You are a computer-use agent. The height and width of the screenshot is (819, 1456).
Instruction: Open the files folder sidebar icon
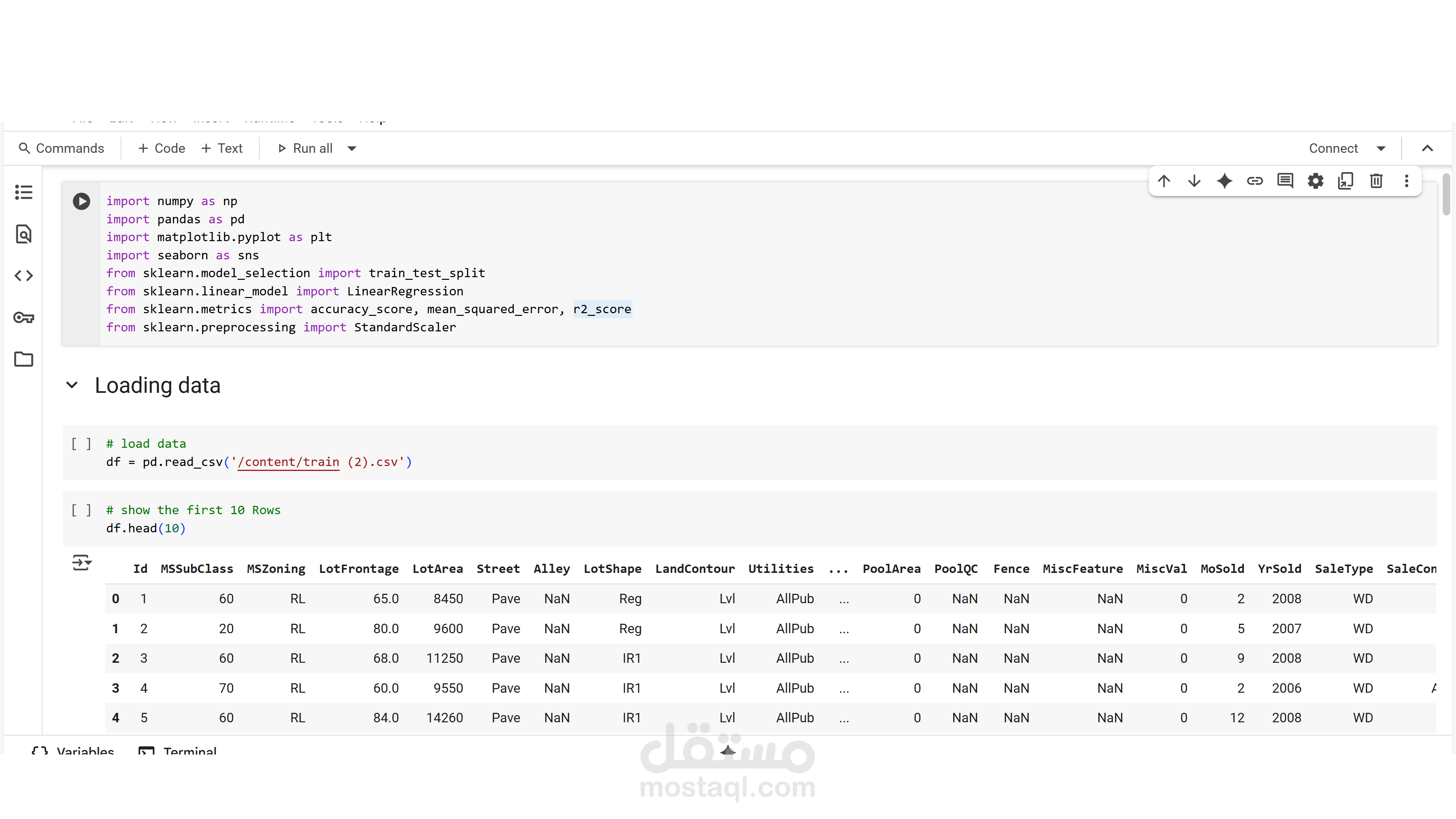click(24, 359)
